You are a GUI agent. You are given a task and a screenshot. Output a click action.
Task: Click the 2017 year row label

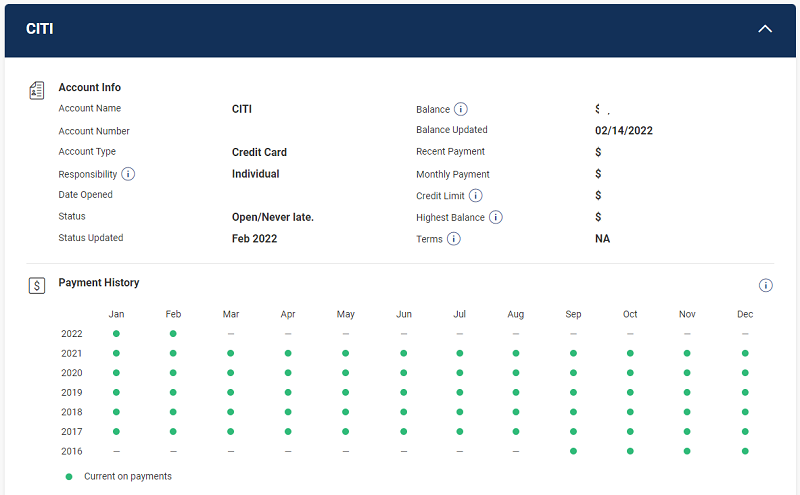tap(72, 432)
